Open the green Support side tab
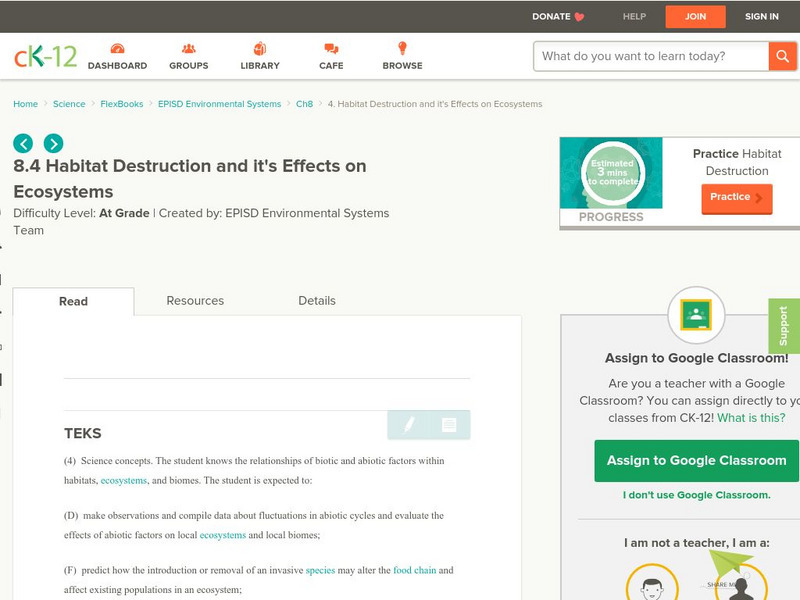Screen dimensions: 800x600 [784, 326]
